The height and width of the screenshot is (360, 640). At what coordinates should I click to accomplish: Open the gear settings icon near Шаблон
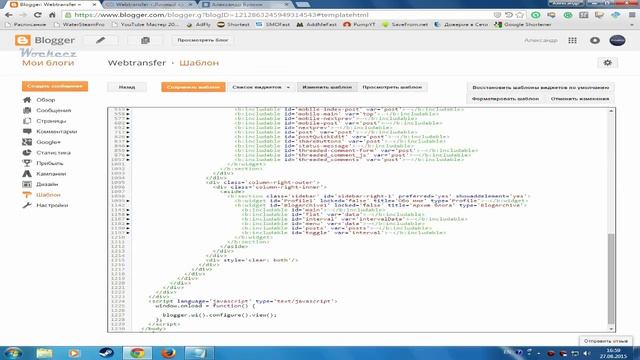point(607,63)
